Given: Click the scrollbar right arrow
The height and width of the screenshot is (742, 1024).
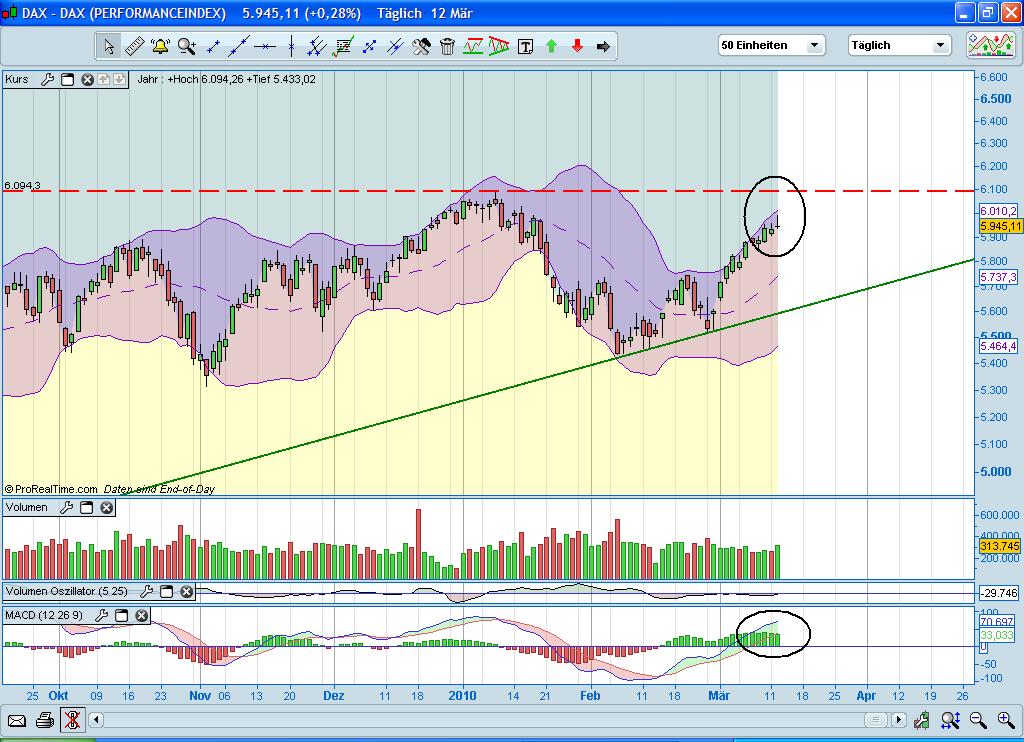Looking at the screenshot, I should pyautogui.click(x=899, y=720).
